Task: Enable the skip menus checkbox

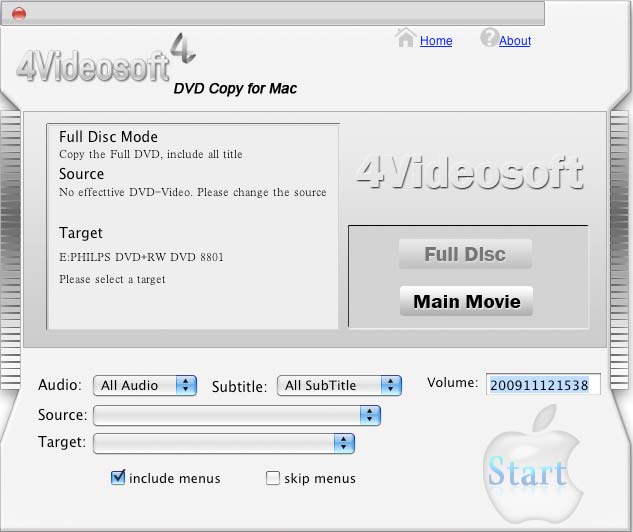Action: [272, 478]
